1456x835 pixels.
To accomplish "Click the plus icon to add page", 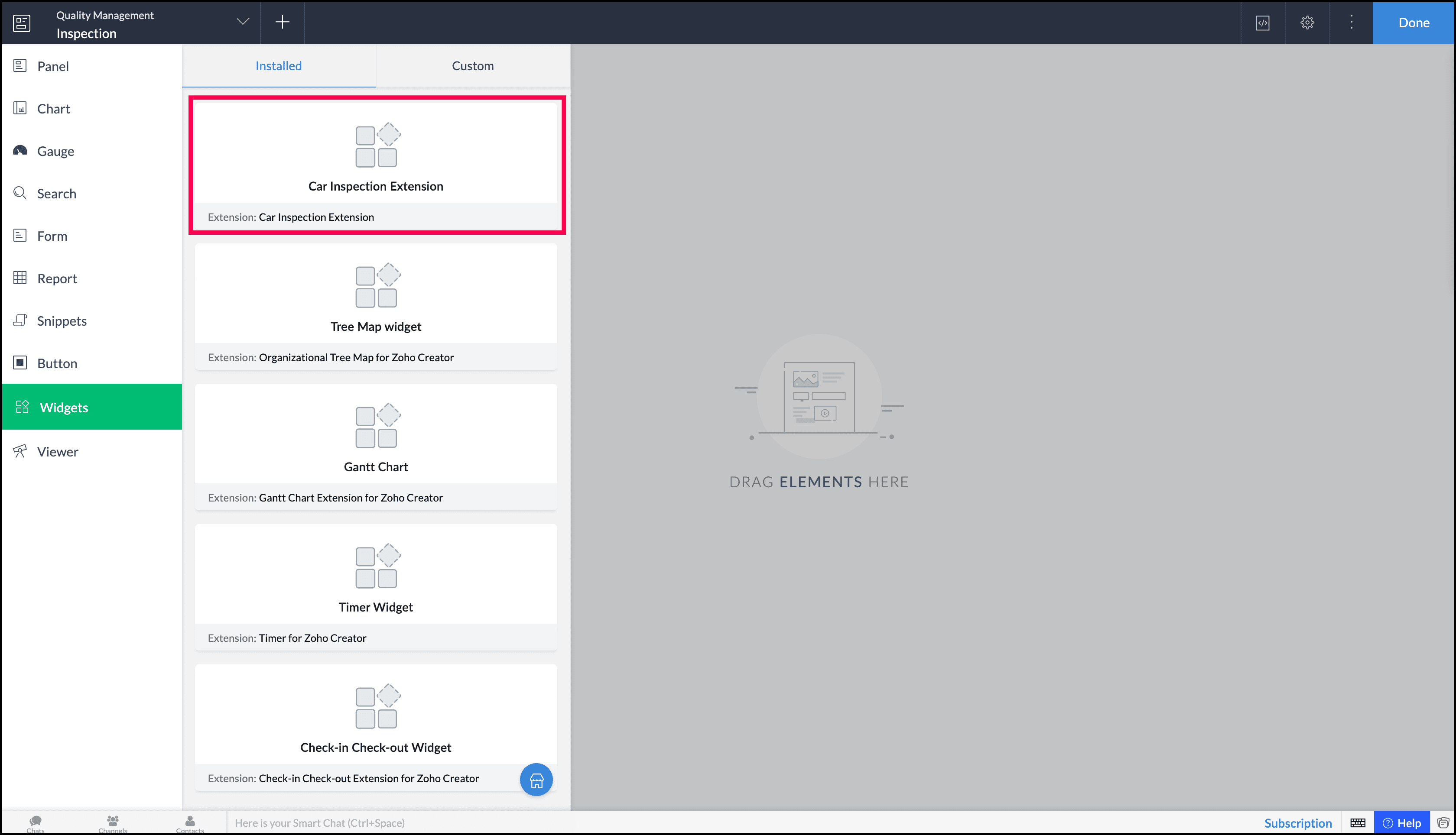I will pyautogui.click(x=282, y=23).
